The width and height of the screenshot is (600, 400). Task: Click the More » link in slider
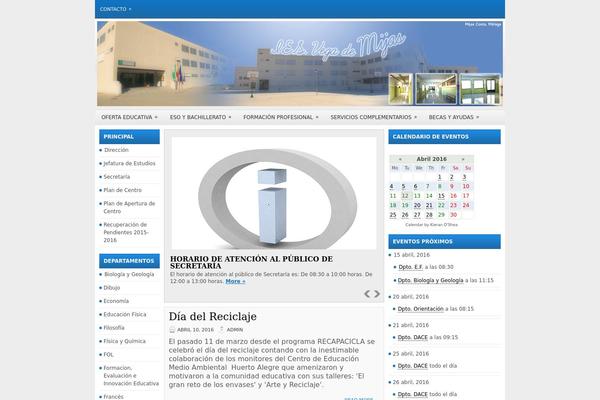(x=235, y=281)
